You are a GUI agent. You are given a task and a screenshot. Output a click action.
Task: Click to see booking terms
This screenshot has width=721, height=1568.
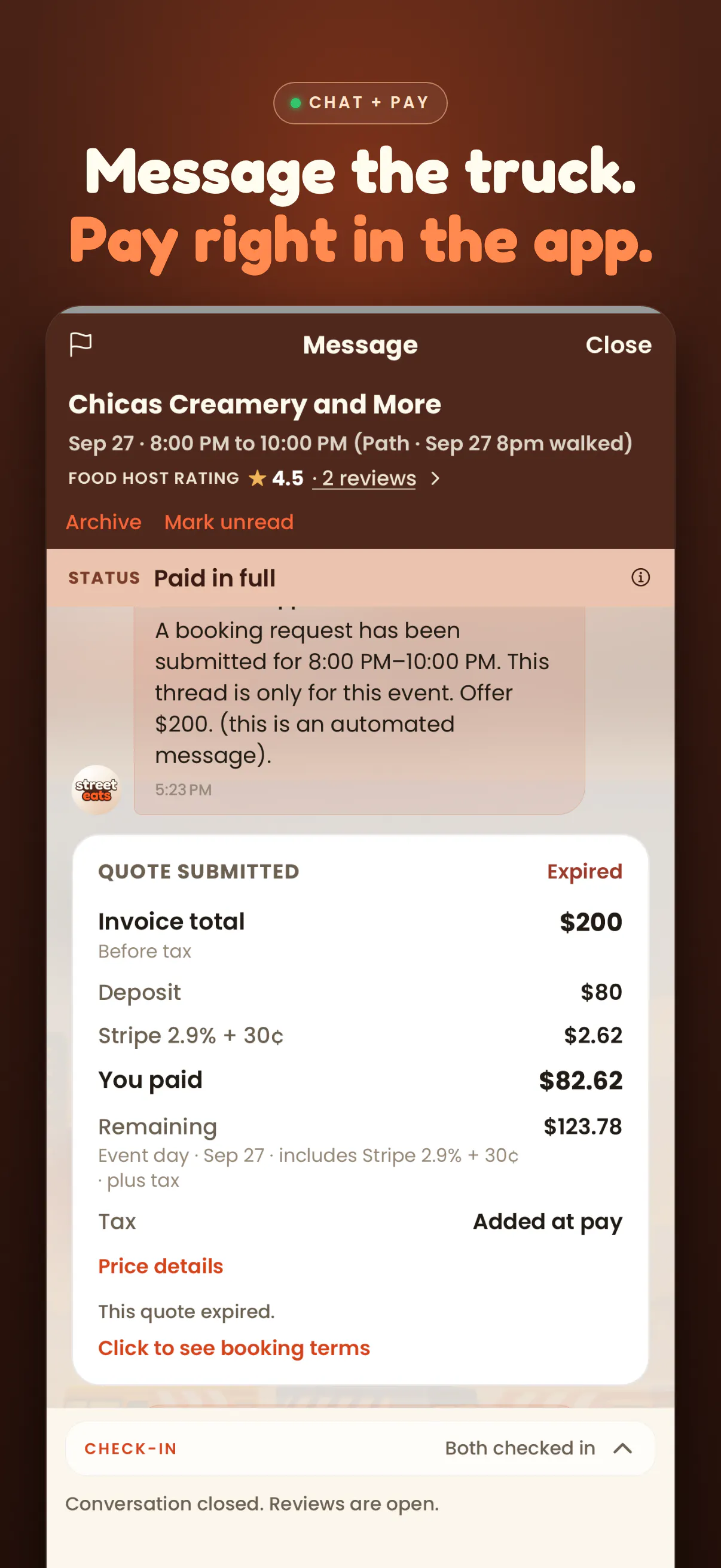234,1348
